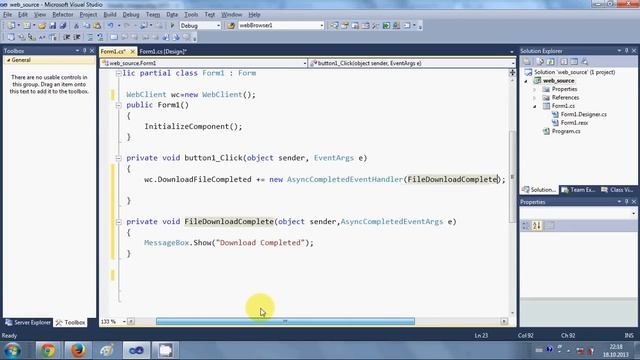Collapse the FileDownloadComplete method outline
Screen dimensions: 640x360
pyautogui.click(x=118, y=222)
